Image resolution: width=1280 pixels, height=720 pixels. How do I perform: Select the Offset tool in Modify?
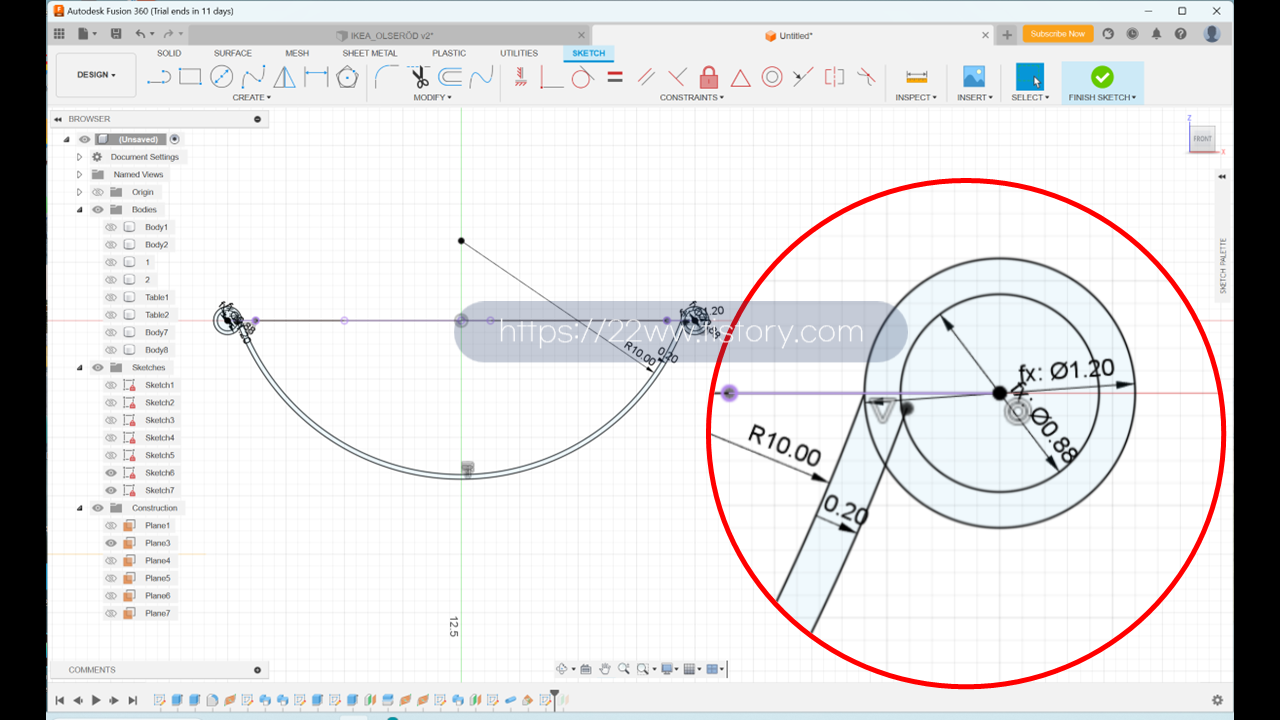pyautogui.click(x=451, y=77)
